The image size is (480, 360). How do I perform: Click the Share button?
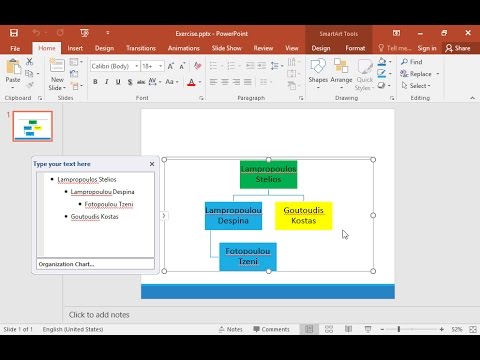[x=458, y=48]
